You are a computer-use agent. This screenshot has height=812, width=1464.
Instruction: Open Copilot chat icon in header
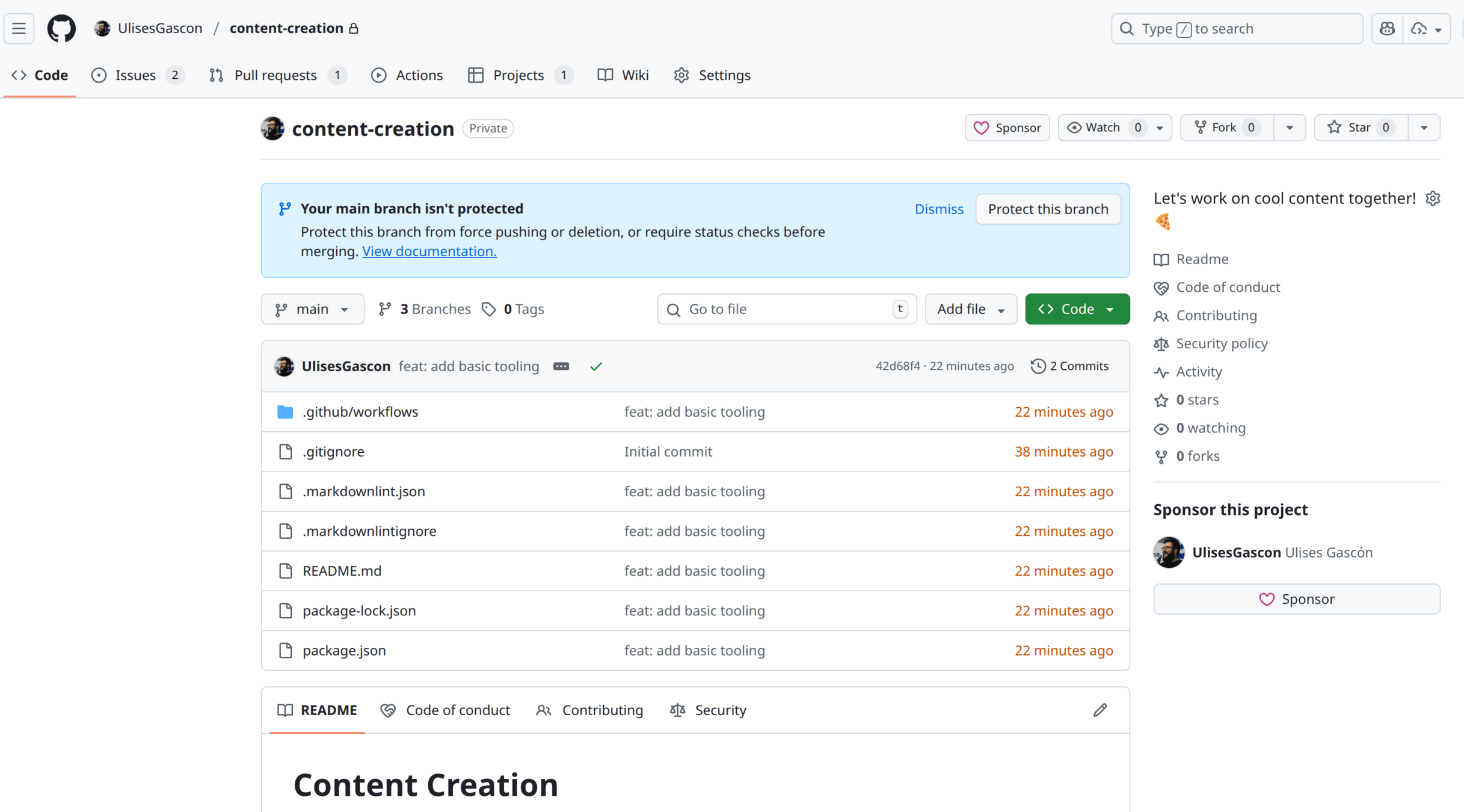pos(1387,28)
